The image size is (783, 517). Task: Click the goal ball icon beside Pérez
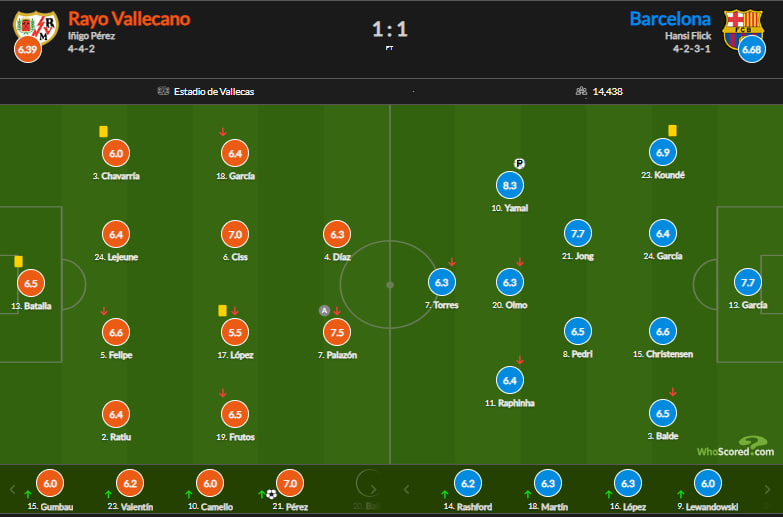[x=271, y=493]
